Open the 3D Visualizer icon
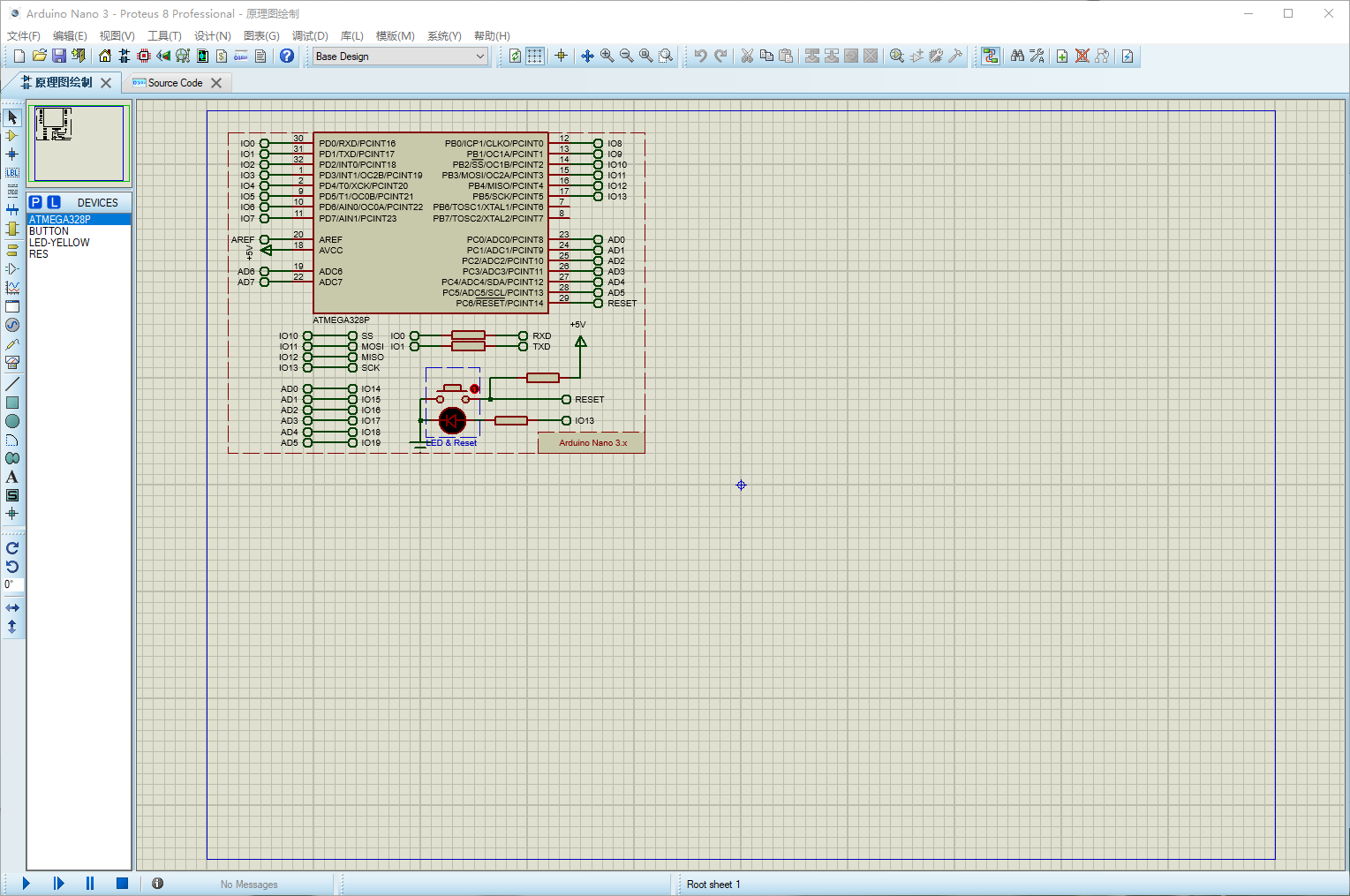The width and height of the screenshot is (1350, 896). pyautogui.click(x=163, y=56)
